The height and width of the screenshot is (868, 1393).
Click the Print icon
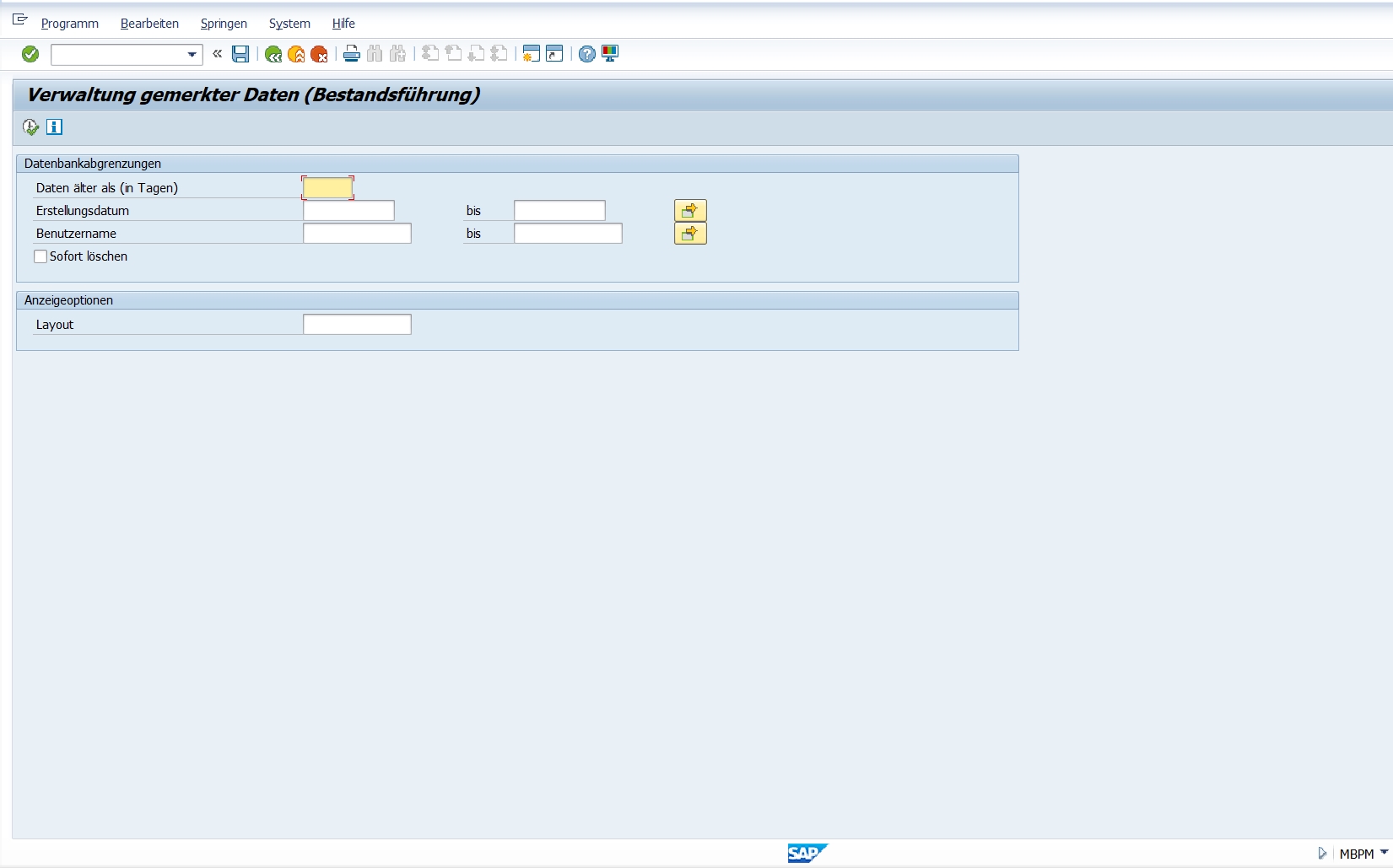352,54
